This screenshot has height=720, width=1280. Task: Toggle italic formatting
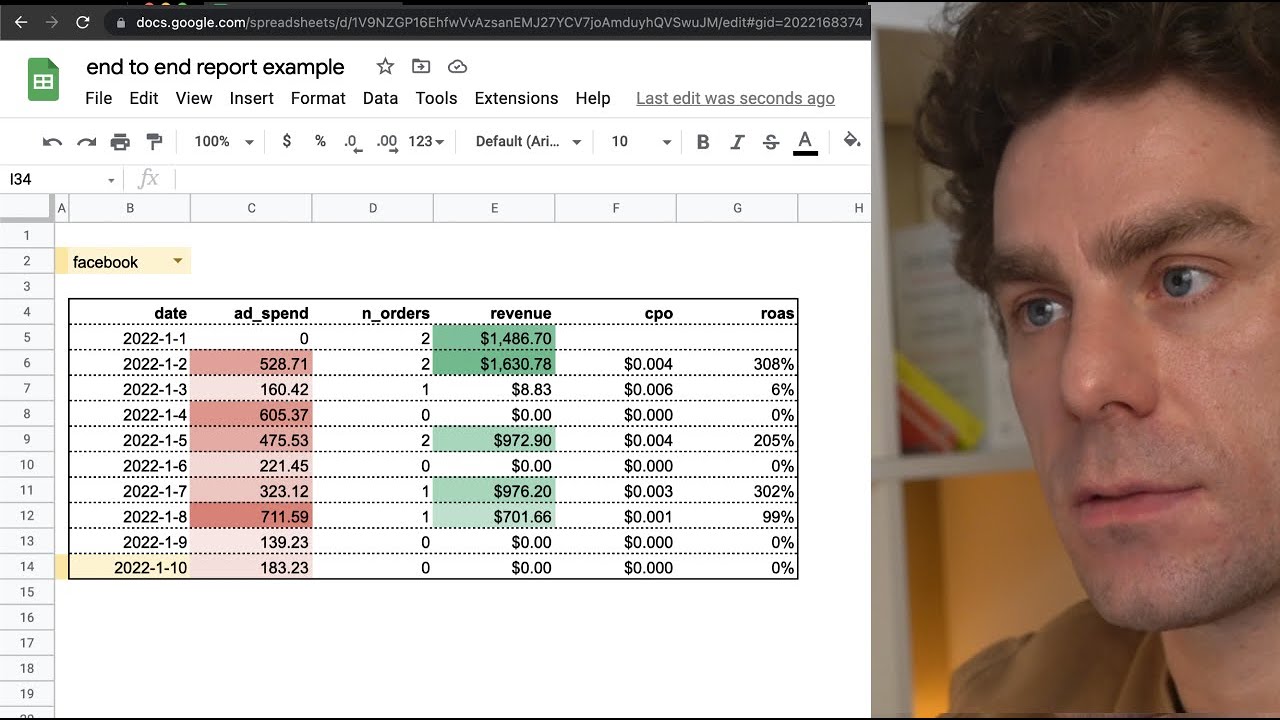coord(737,142)
